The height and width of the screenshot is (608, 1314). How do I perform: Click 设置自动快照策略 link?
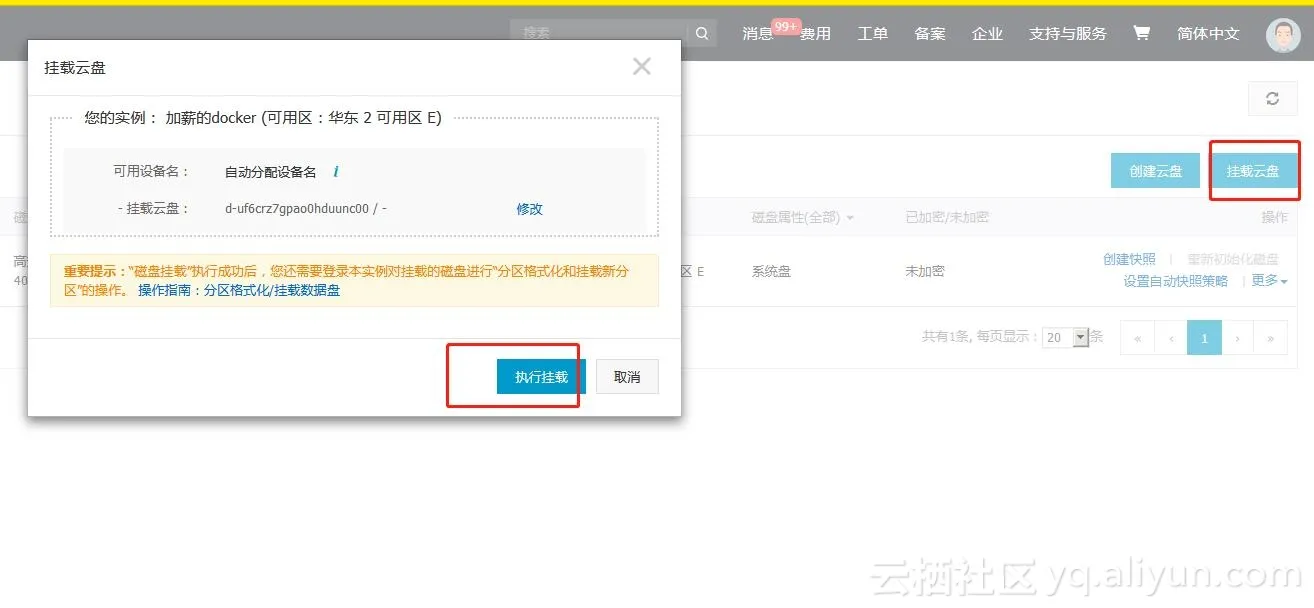tap(1175, 281)
